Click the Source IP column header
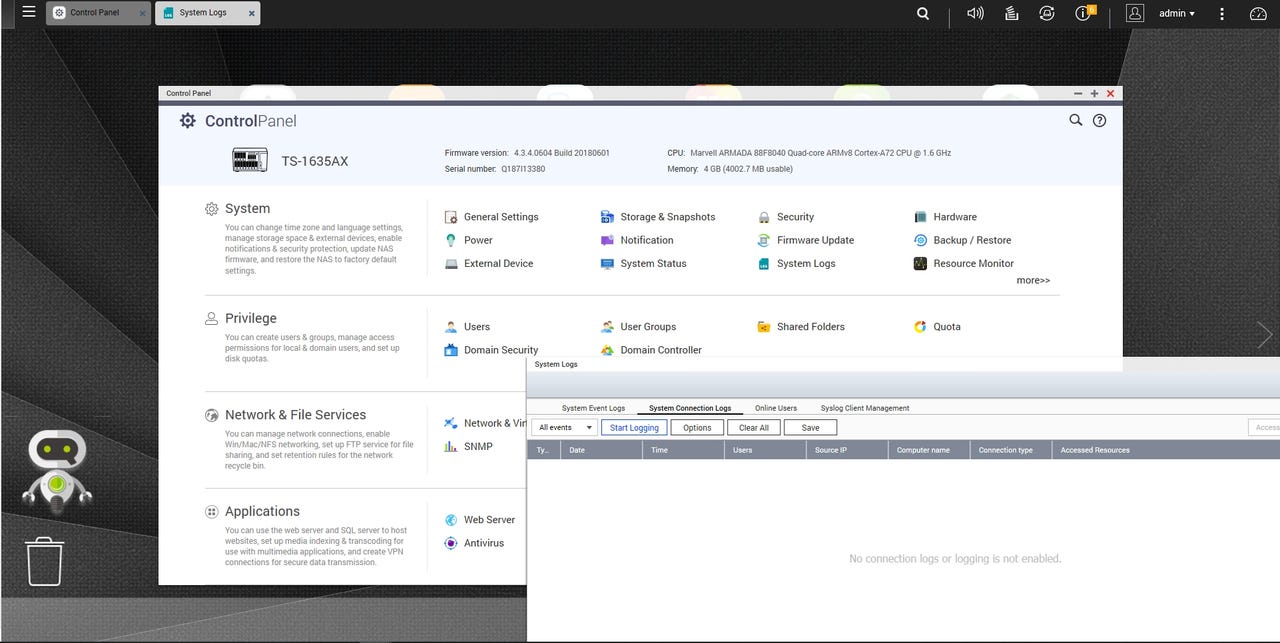1280x643 pixels. [831, 450]
